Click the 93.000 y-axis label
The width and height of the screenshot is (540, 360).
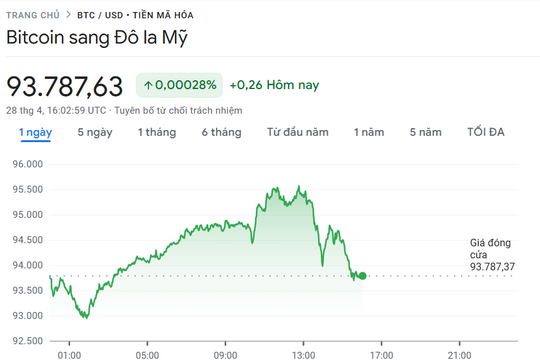tap(28, 316)
